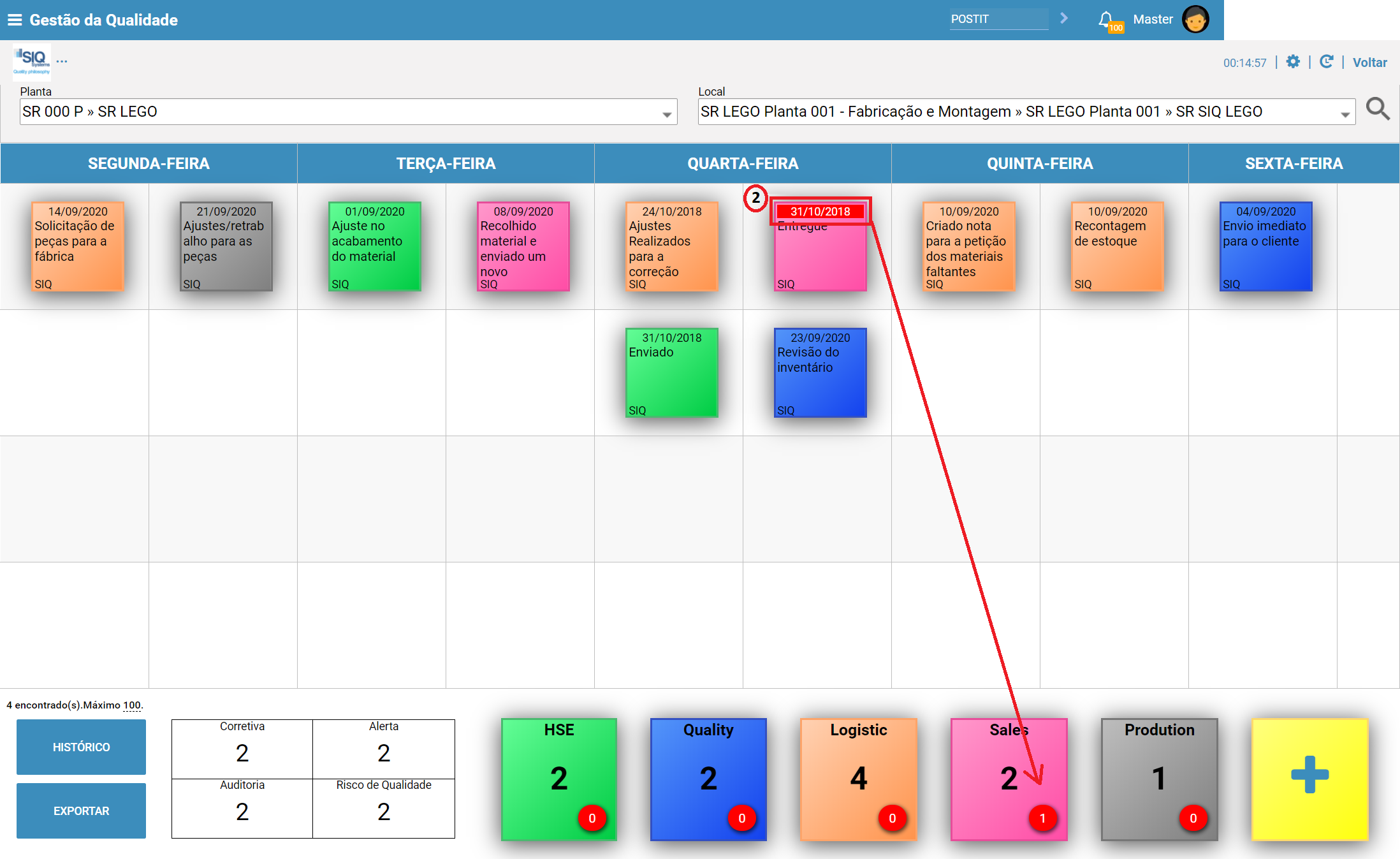
Task: Open grey post-it Ajustes/retrabalho para as peças
Action: coord(226,246)
